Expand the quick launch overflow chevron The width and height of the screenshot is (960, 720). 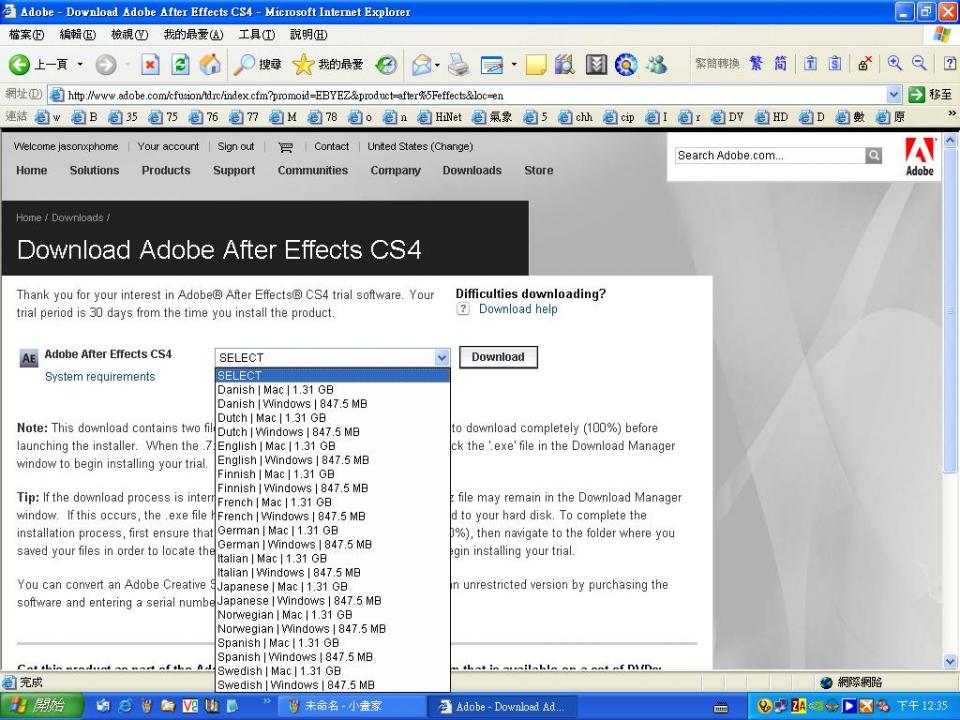pos(267,700)
